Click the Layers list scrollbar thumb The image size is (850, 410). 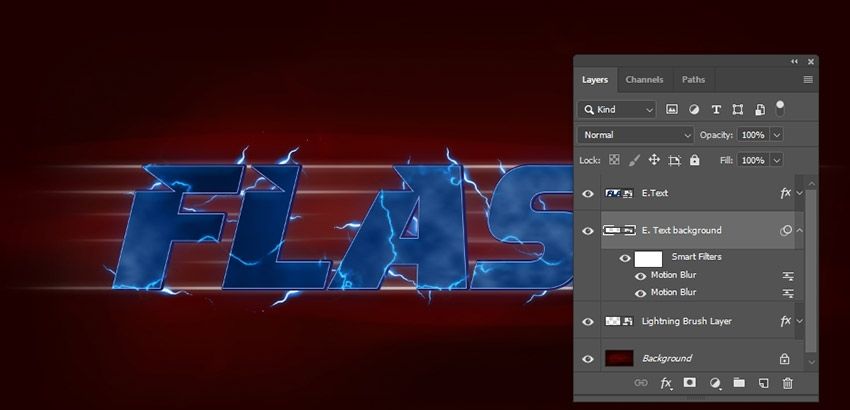click(x=811, y=270)
